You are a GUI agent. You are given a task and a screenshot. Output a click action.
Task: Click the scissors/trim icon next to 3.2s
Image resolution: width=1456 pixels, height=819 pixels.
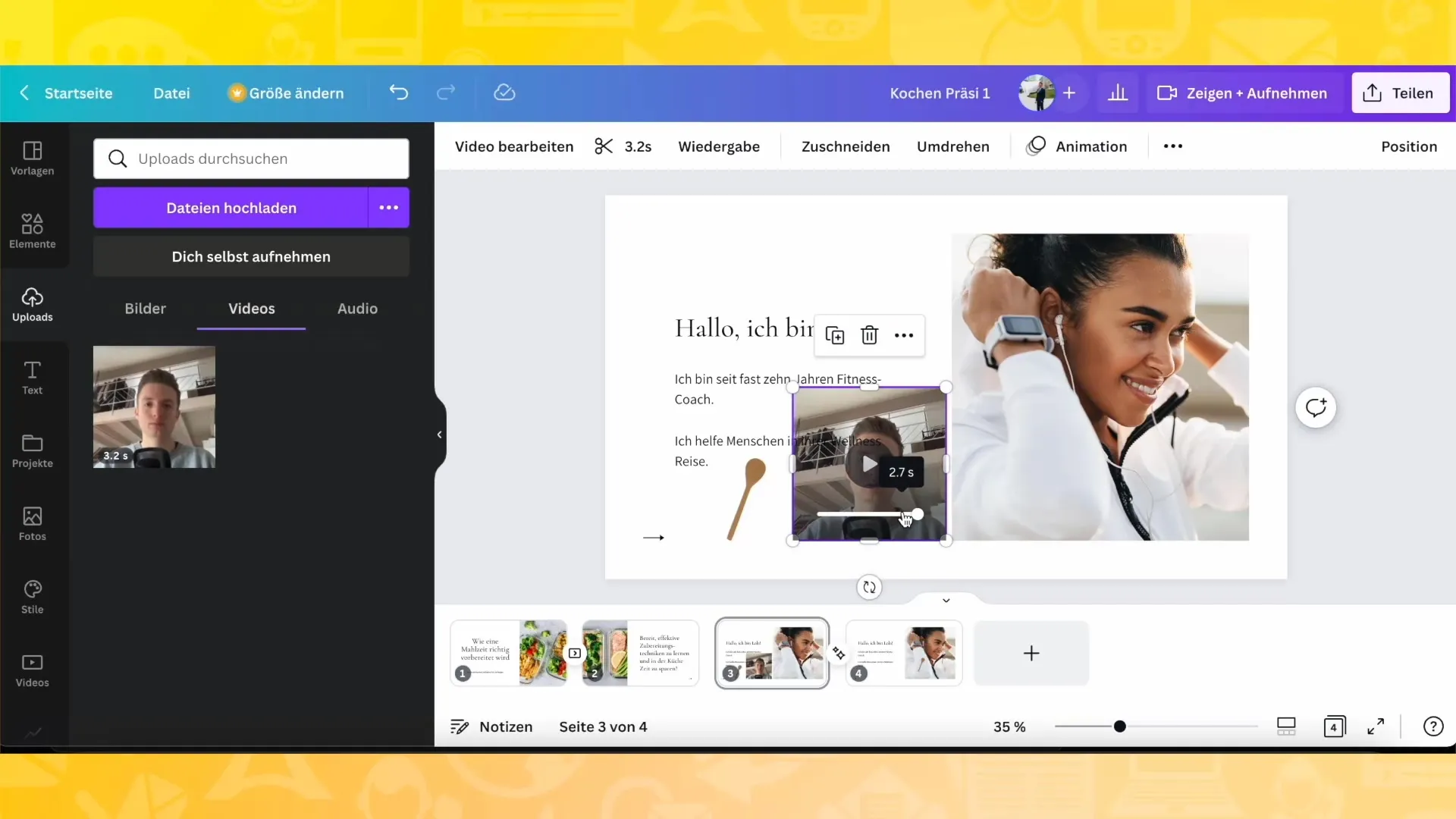point(604,146)
